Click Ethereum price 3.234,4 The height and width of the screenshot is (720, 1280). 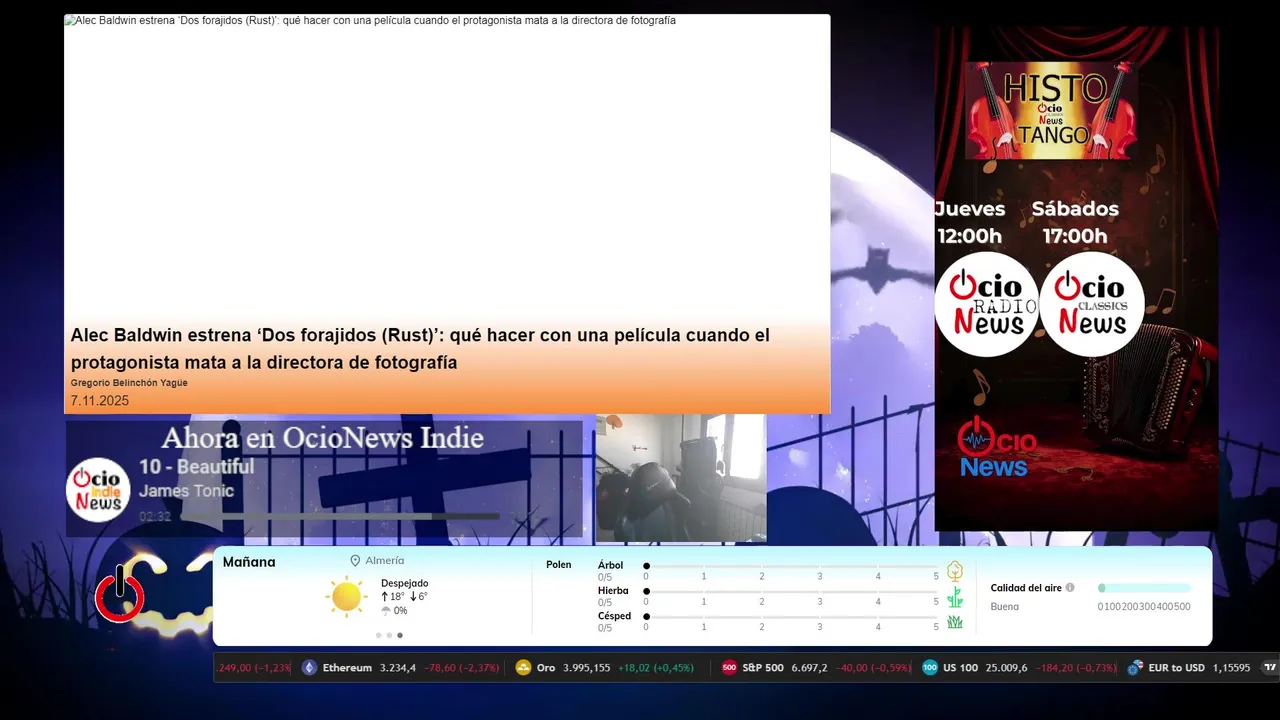click(398, 668)
